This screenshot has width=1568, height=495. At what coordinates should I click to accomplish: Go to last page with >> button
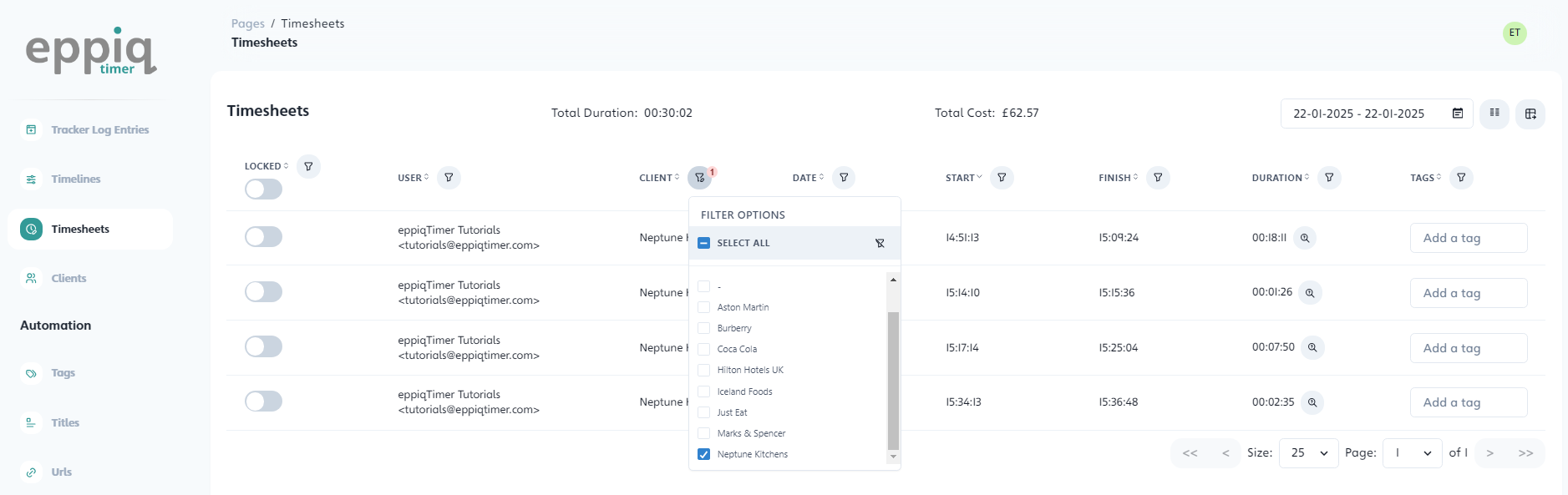[1525, 453]
